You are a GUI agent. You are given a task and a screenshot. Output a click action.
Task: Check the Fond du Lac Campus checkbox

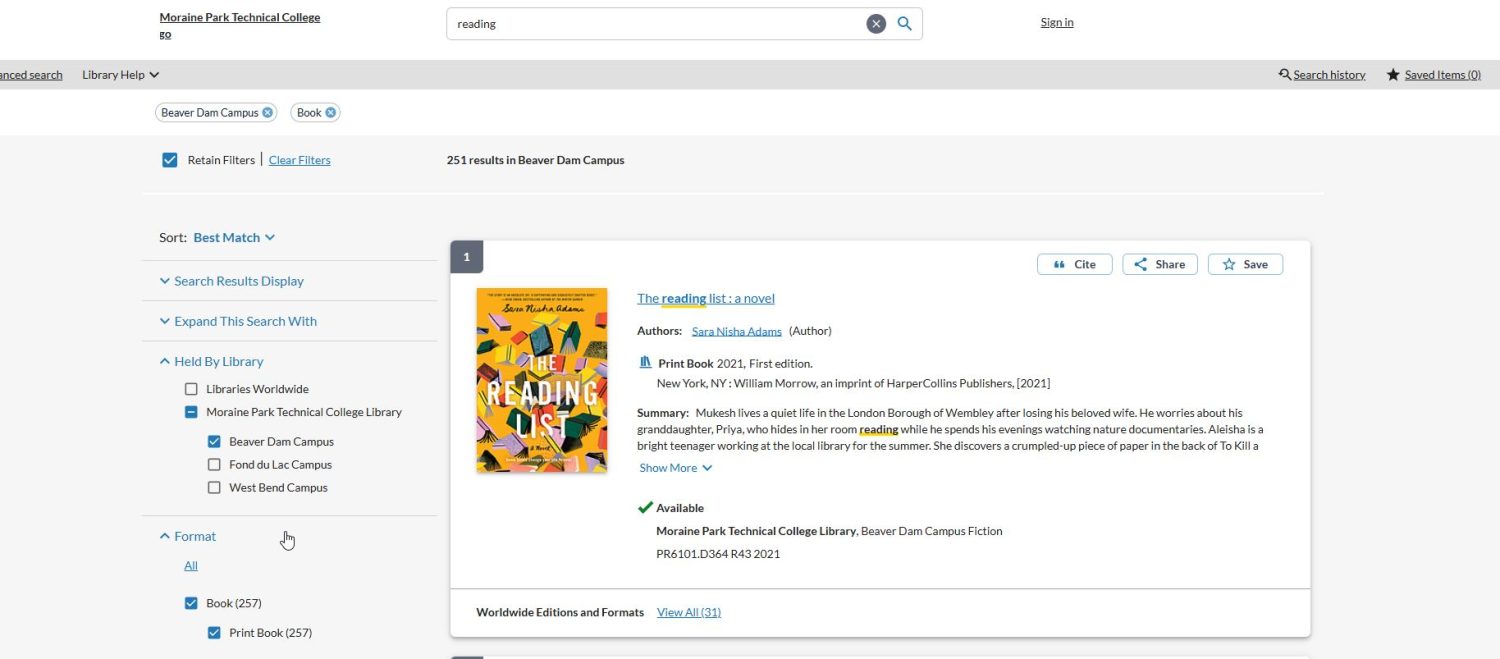tap(214, 465)
